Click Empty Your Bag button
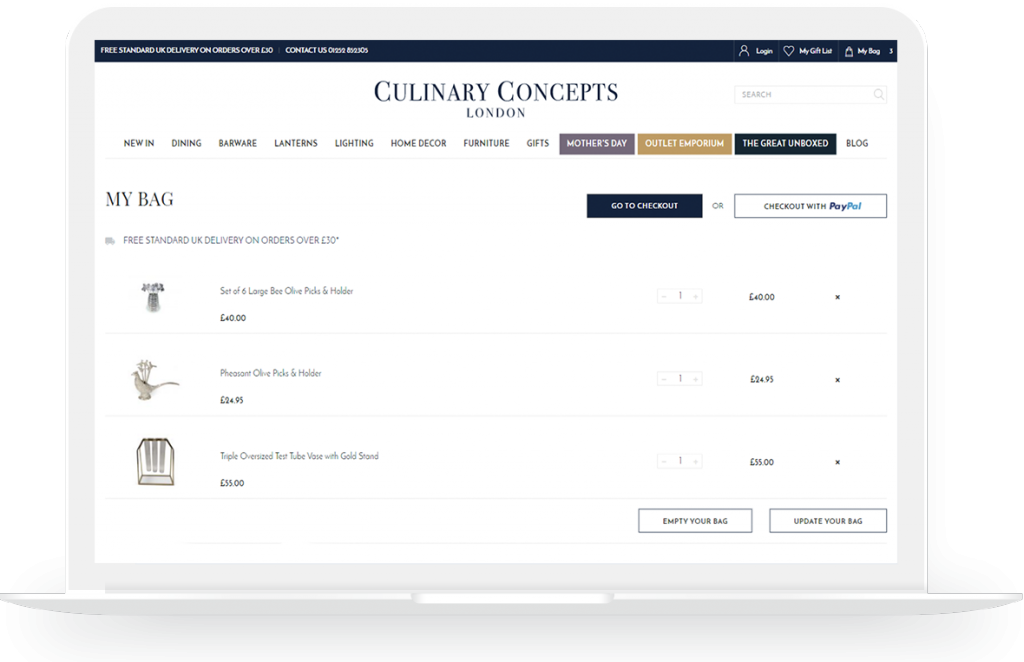 click(x=694, y=521)
